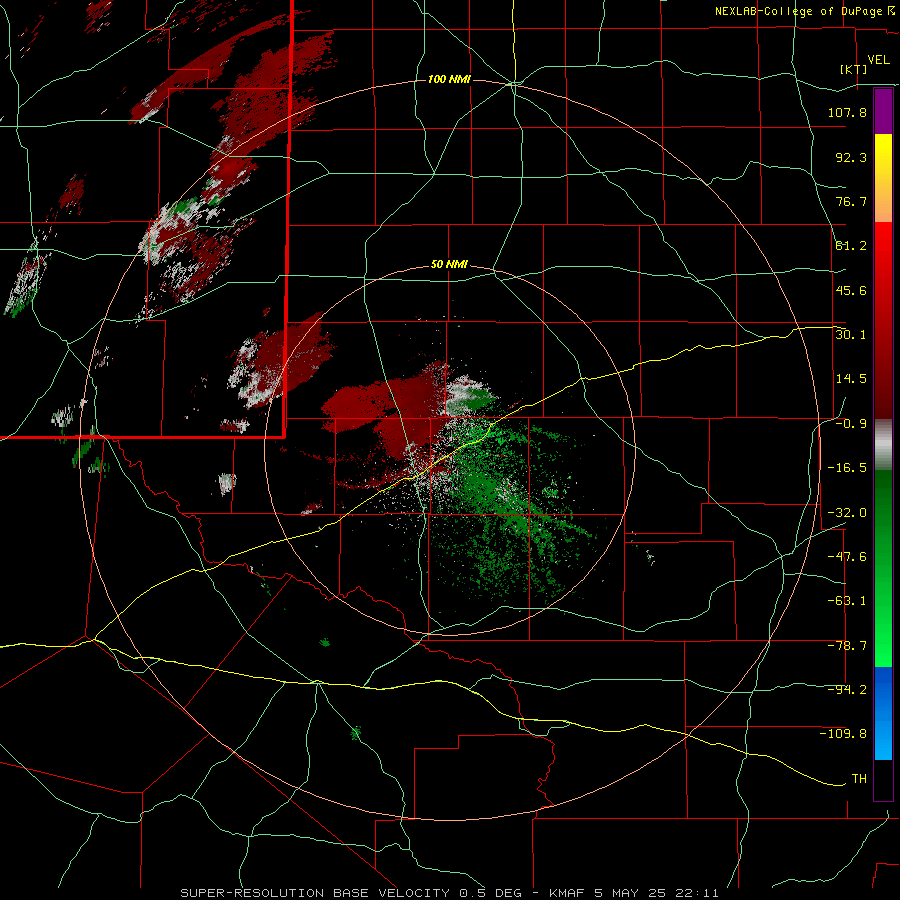Click the -109.8 velocity scale value
900x900 pixels.
tap(843, 734)
